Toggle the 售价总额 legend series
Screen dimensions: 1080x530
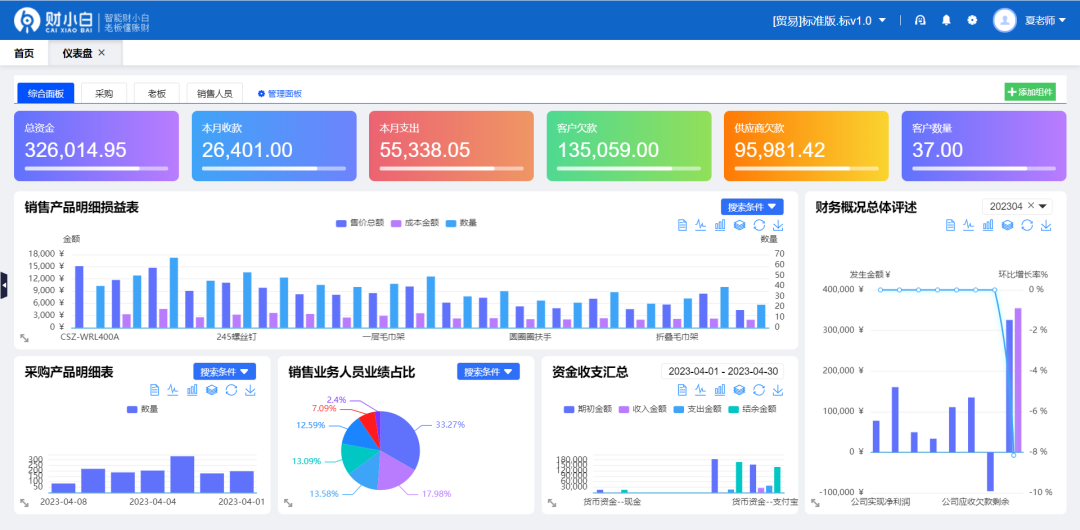360,223
